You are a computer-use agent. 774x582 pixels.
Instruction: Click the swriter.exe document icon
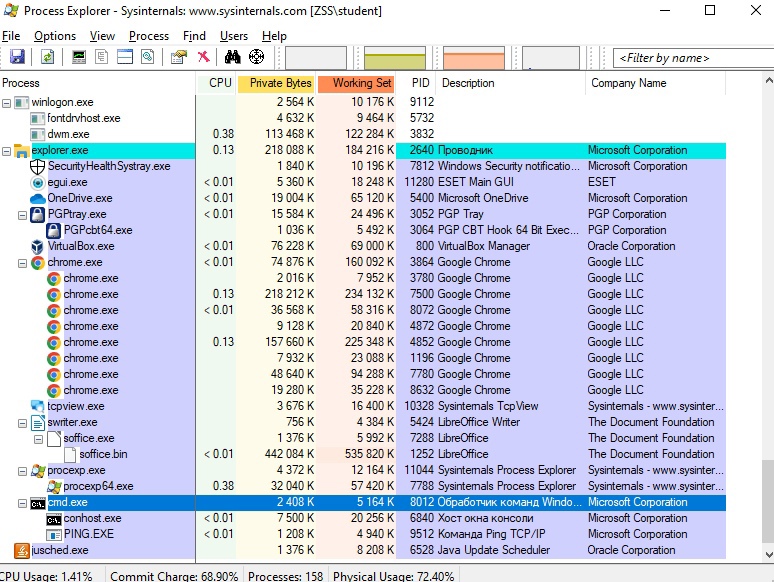click(38, 423)
